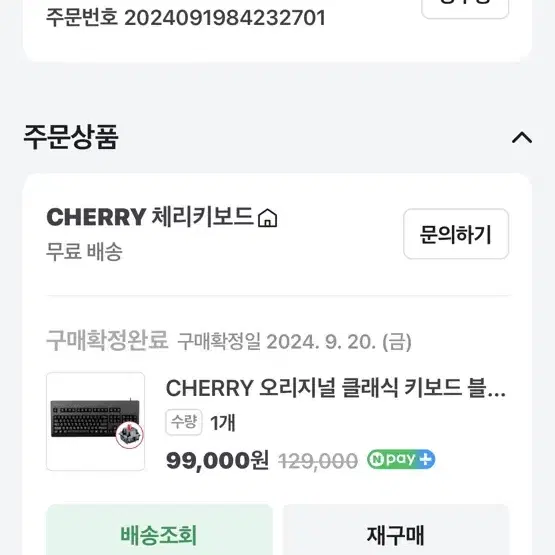Tap the 구매확정일 2024. 9. 20. date
This screenshot has width=555, height=555.
pos(294,342)
